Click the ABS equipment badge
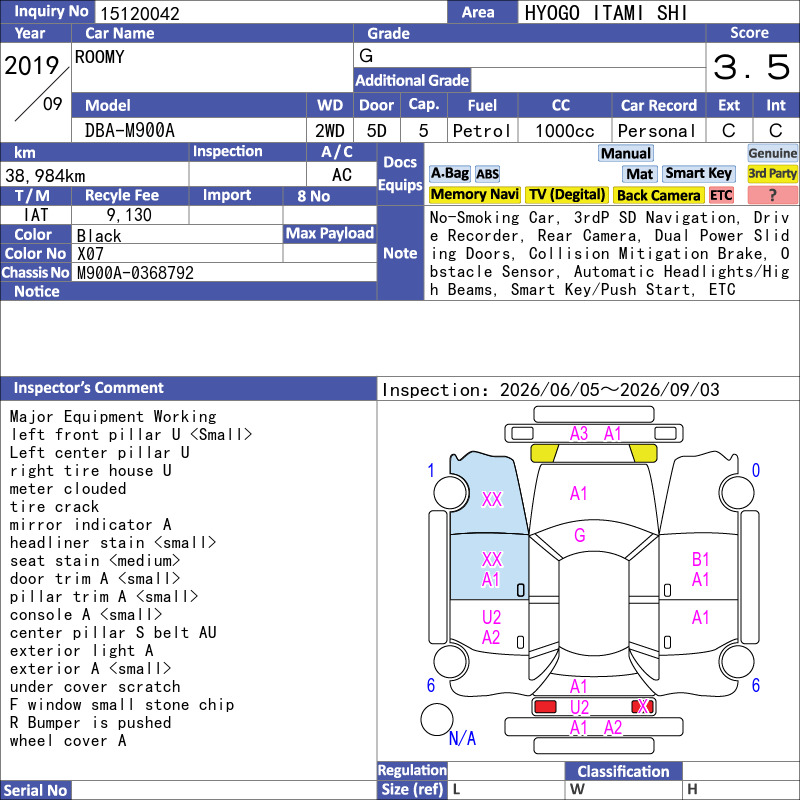This screenshot has width=800, height=800. tap(487, 174)
